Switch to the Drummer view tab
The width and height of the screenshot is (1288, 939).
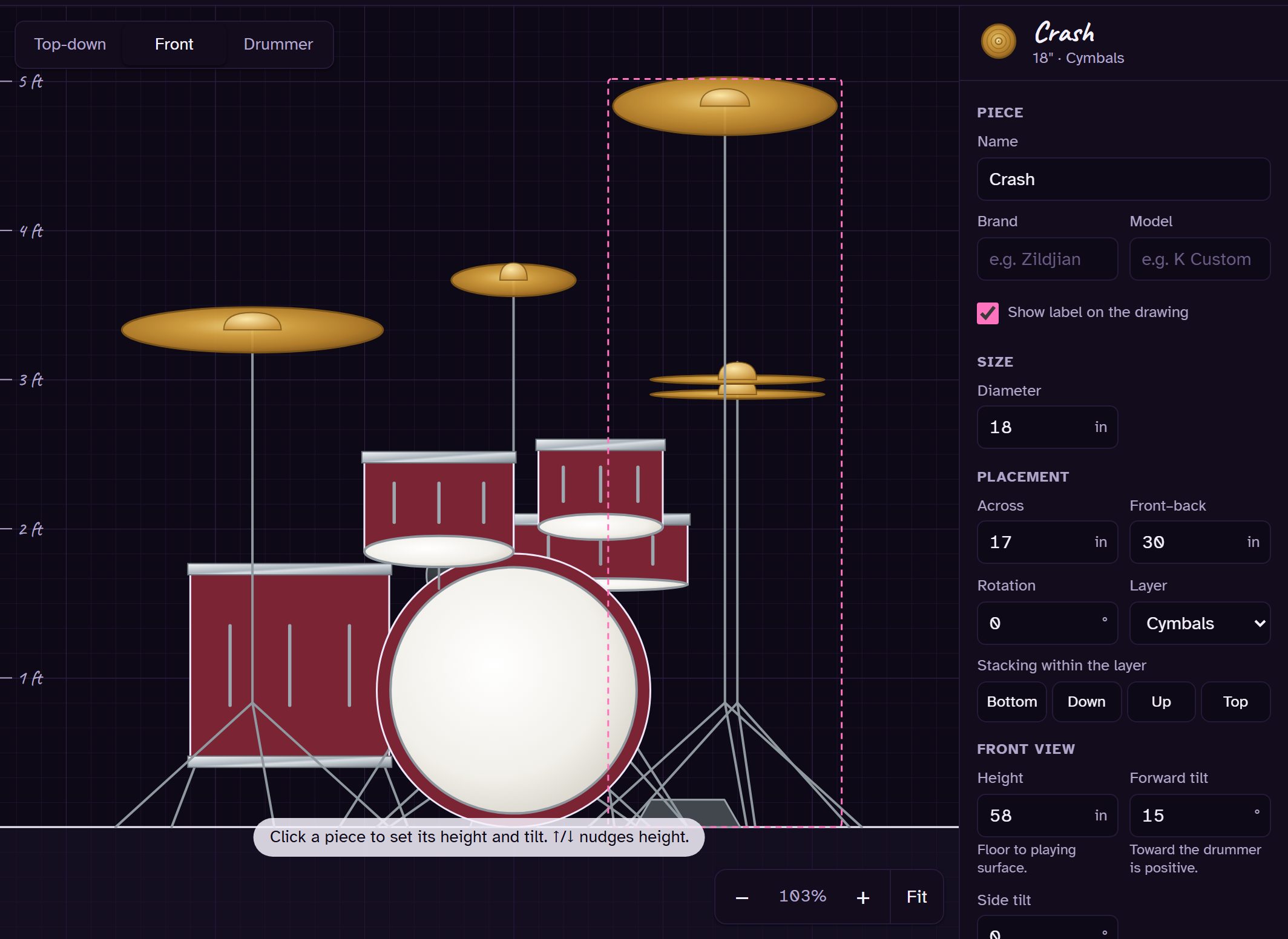coord(278,44)
